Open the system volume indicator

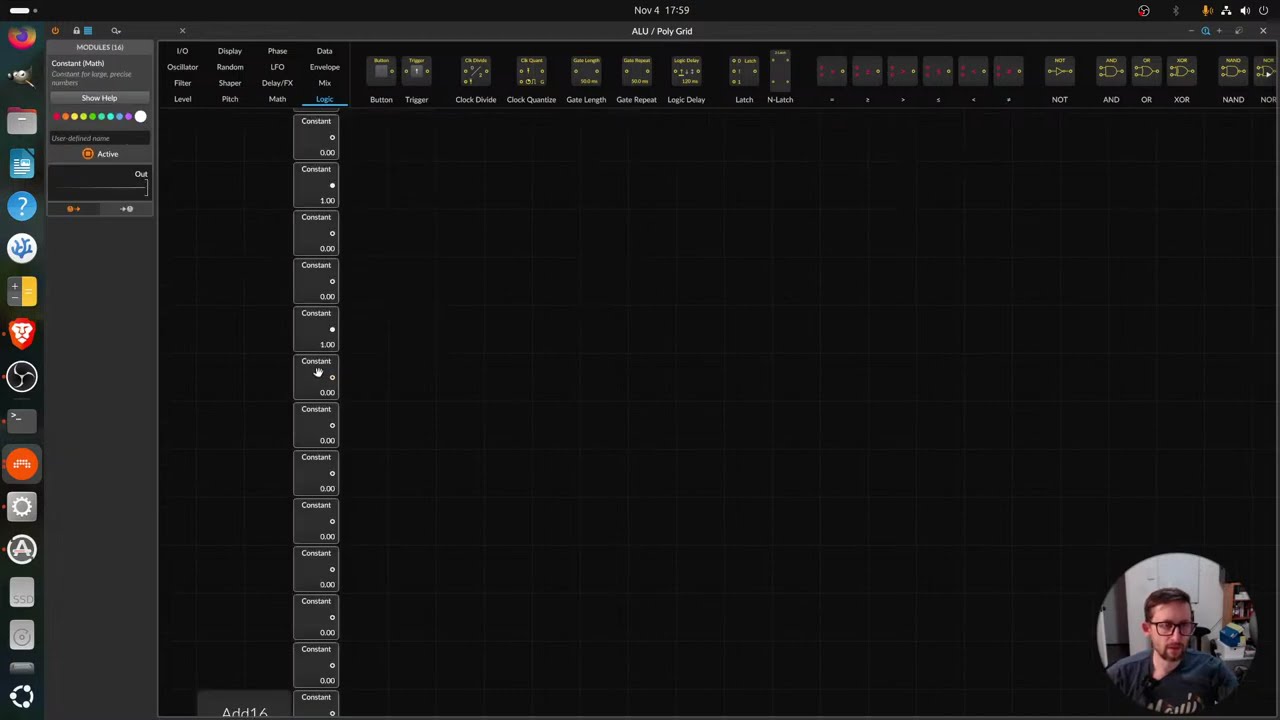coord(1245,10)
